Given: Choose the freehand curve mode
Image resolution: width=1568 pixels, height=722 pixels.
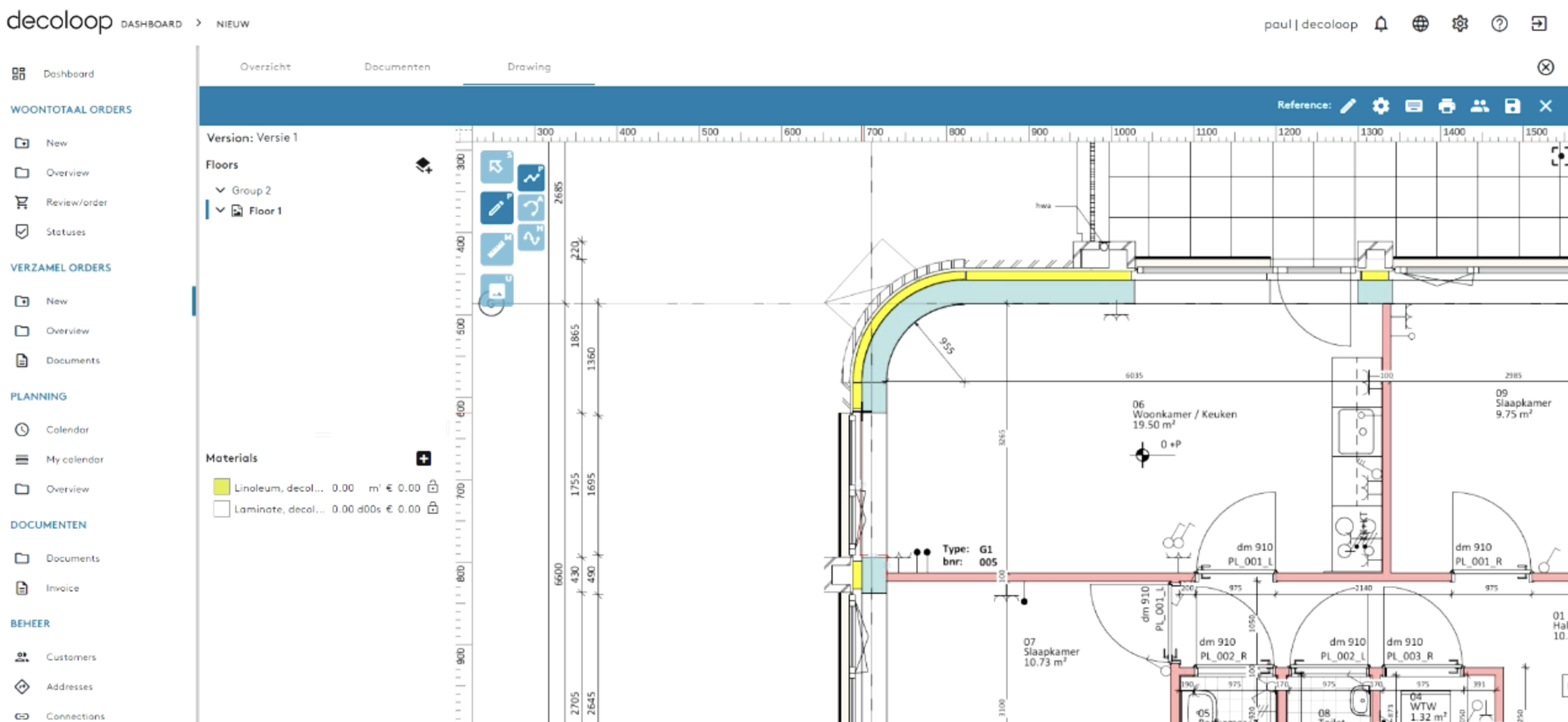Looking at the screenshot, I should point(531,238).
